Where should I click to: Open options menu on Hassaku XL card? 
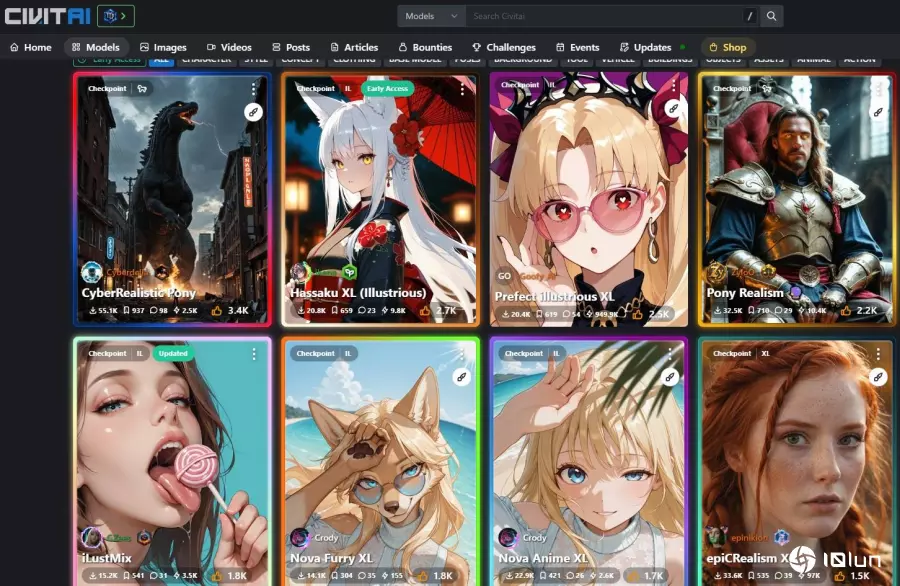coord(462,88)
